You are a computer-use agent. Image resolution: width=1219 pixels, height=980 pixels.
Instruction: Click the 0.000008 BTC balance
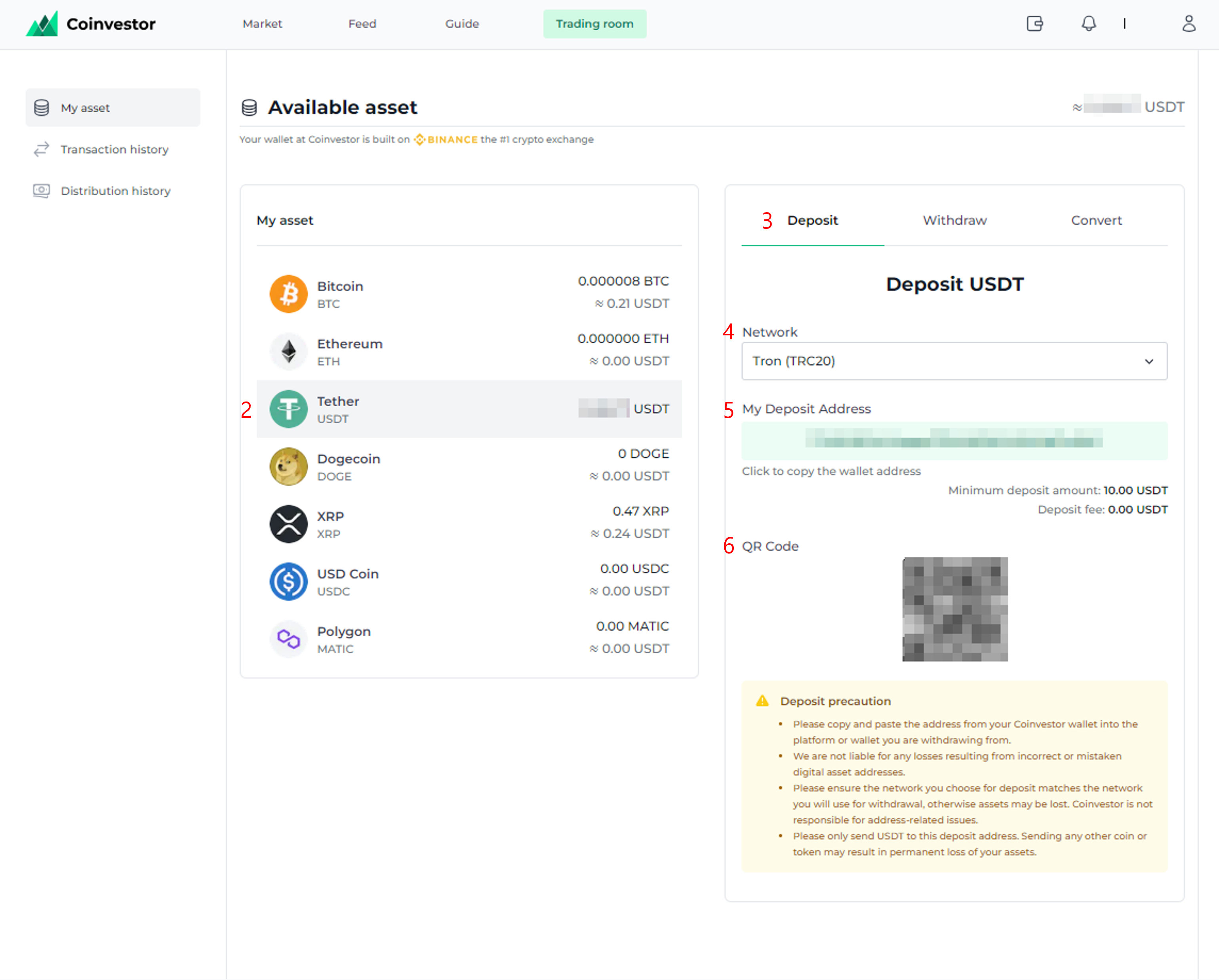[x=623, y=282]
